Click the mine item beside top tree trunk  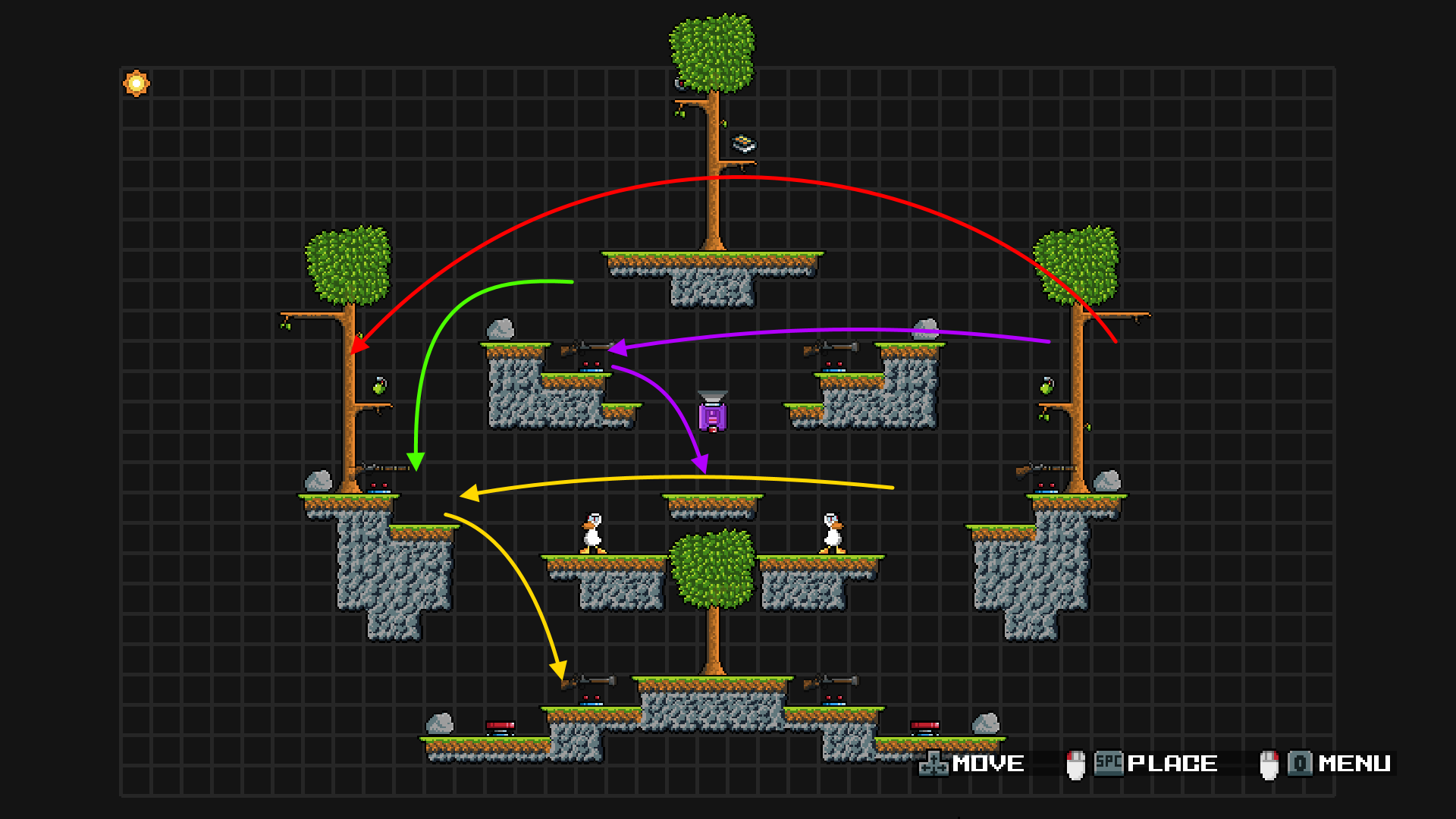[x=744, y=143]
